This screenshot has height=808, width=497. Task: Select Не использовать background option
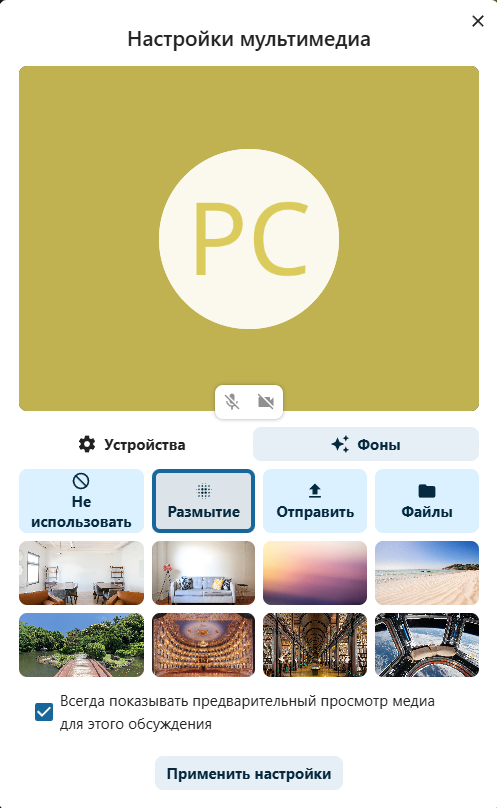81,501
